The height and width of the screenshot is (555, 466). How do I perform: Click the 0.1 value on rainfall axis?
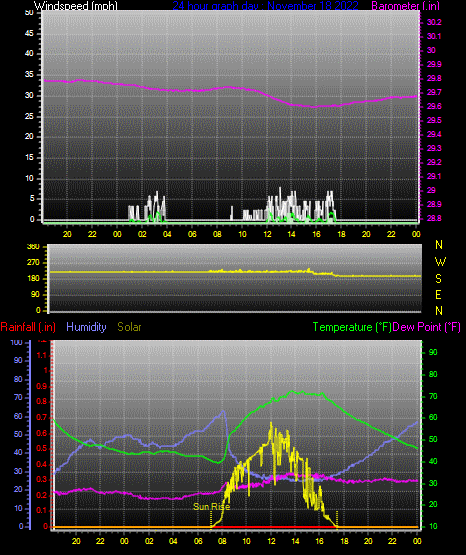click(41, 510)
